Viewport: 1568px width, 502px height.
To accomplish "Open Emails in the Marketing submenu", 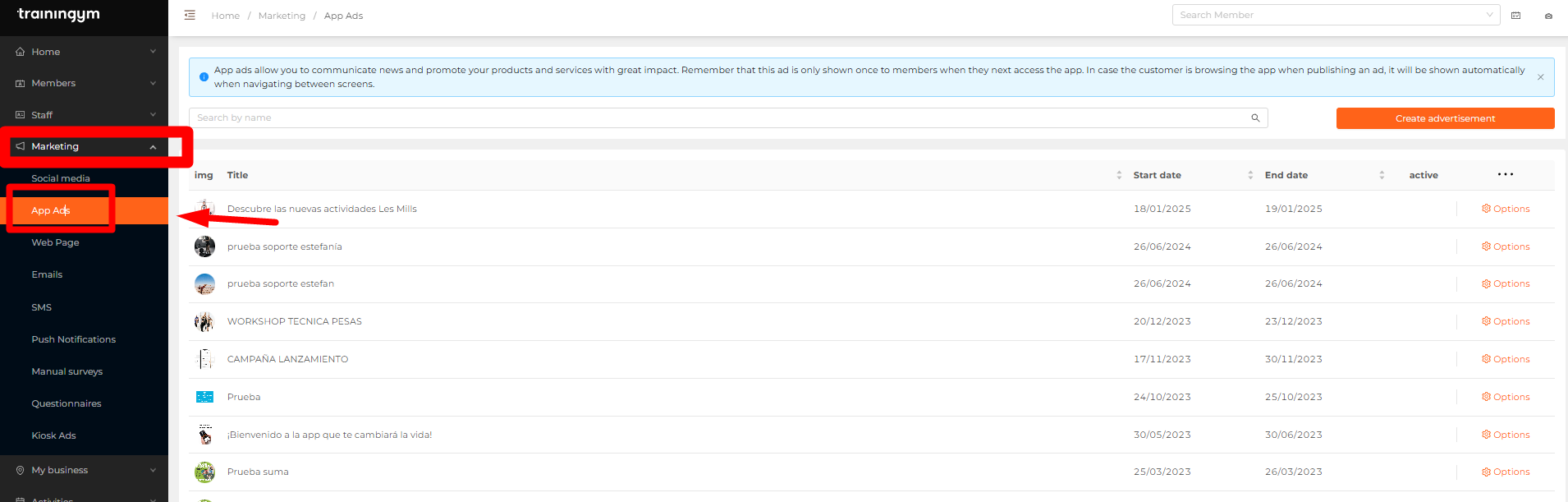I will point(47,274).
